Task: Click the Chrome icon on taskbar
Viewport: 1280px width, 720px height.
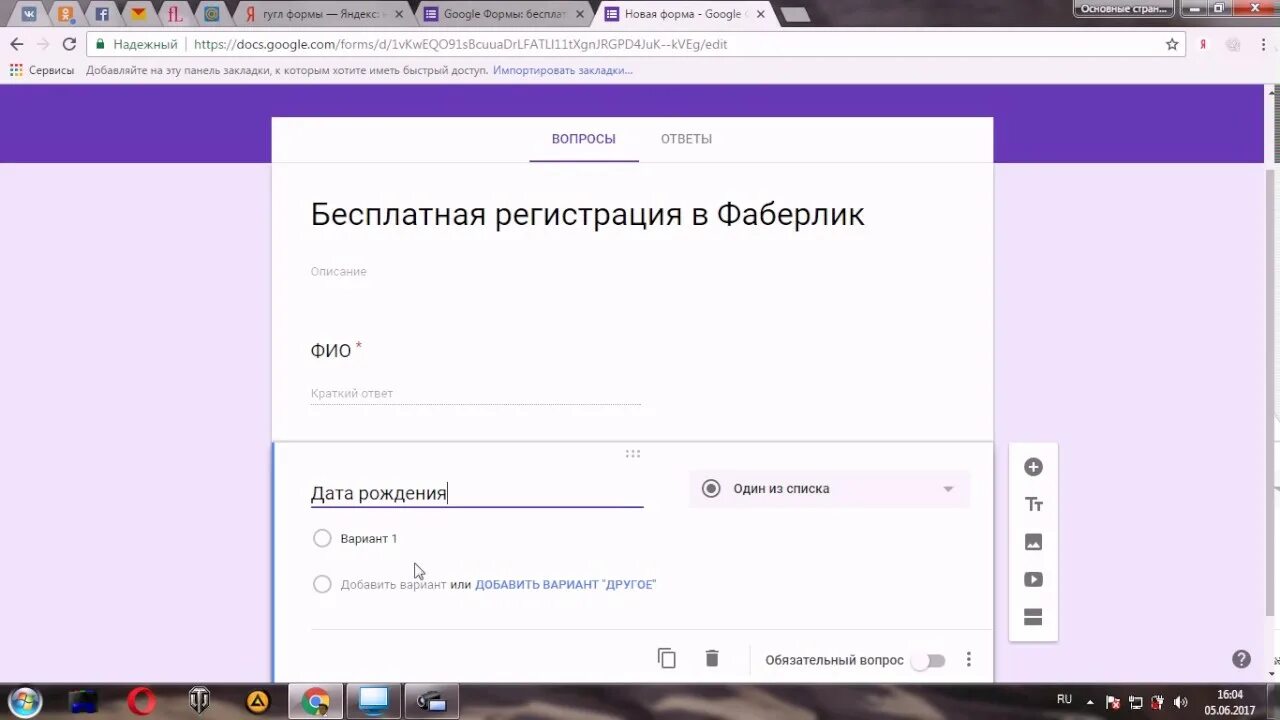Action: tap(316, 701)
